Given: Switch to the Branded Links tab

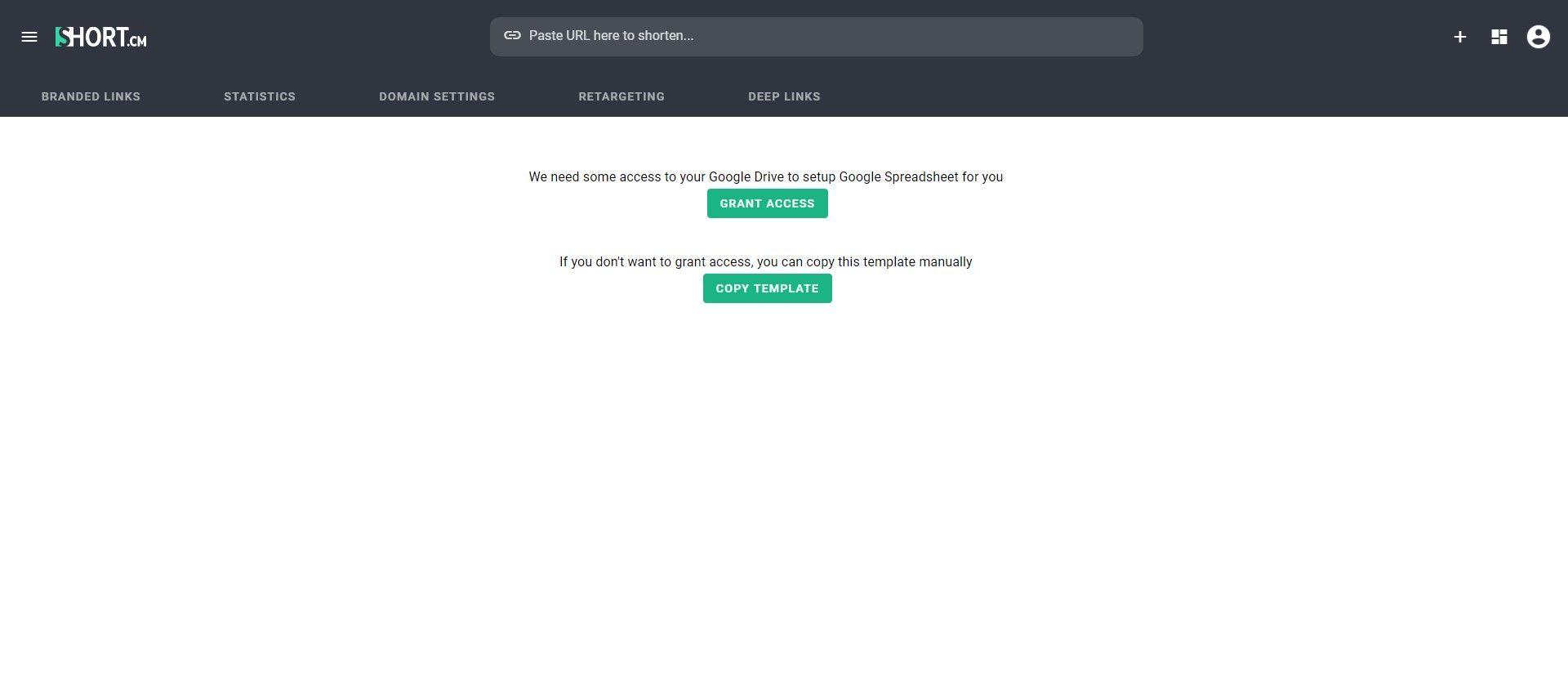Looking at the screenshot, I should coord(91,96).
